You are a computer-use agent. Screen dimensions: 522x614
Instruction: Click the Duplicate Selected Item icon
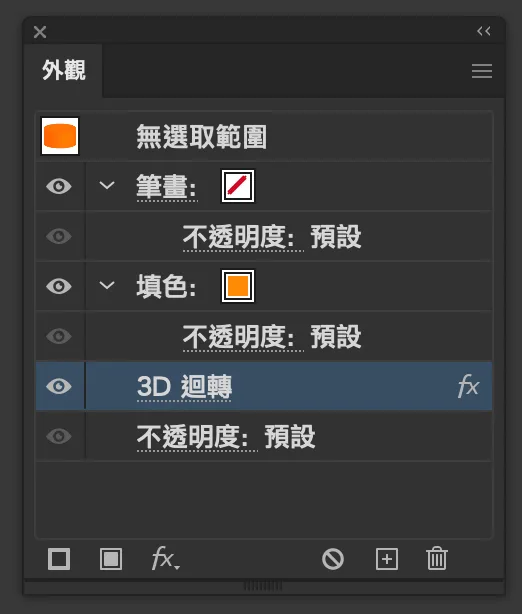(x=387, y=559)
